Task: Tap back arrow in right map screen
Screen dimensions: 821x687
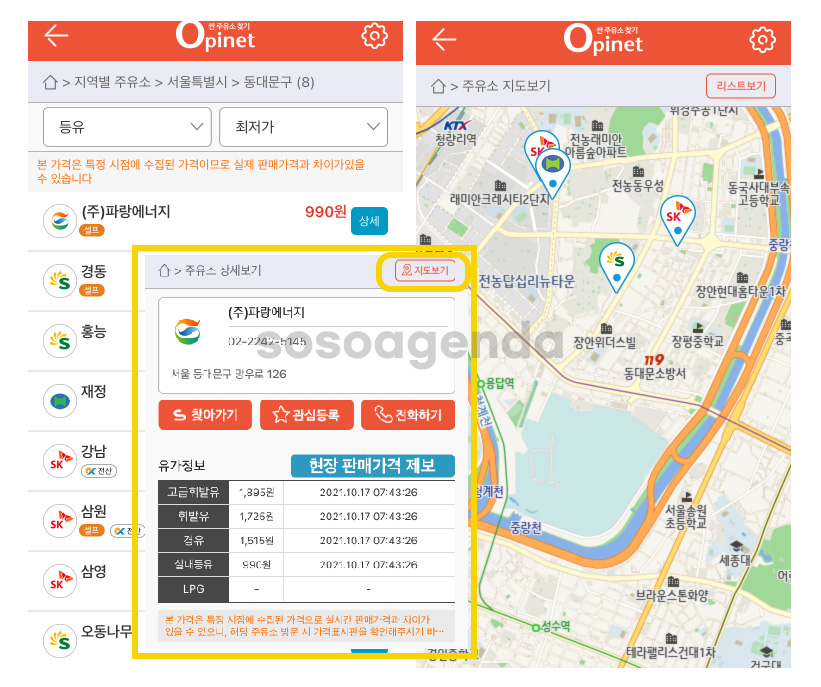Action: click(444, 39)
